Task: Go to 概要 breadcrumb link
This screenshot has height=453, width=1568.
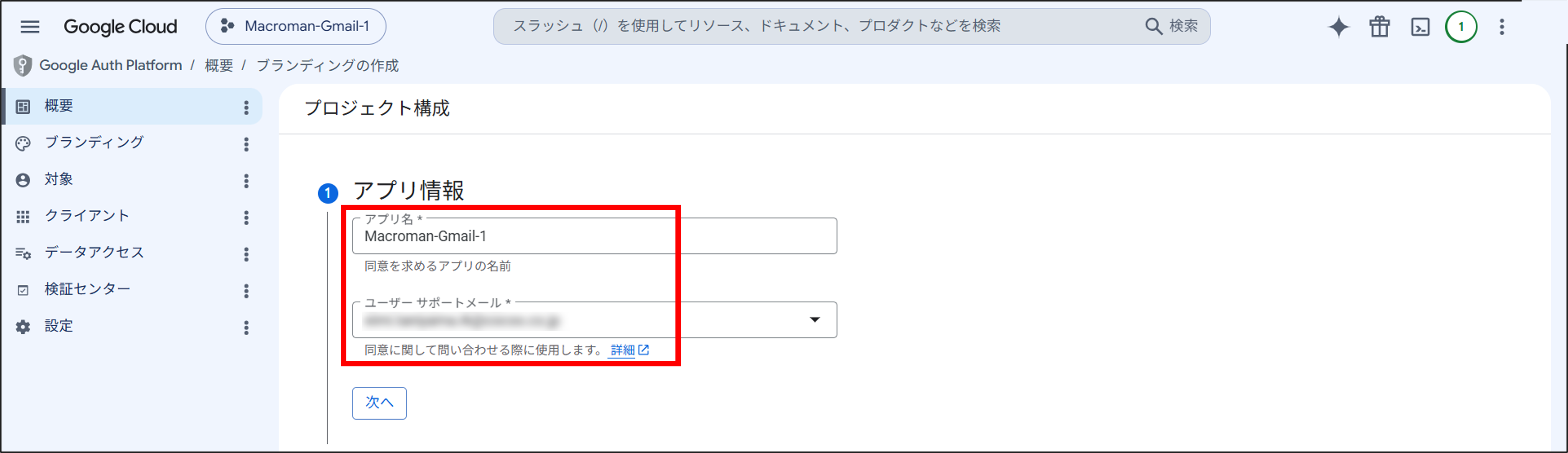Action: (x=219, y=66)
